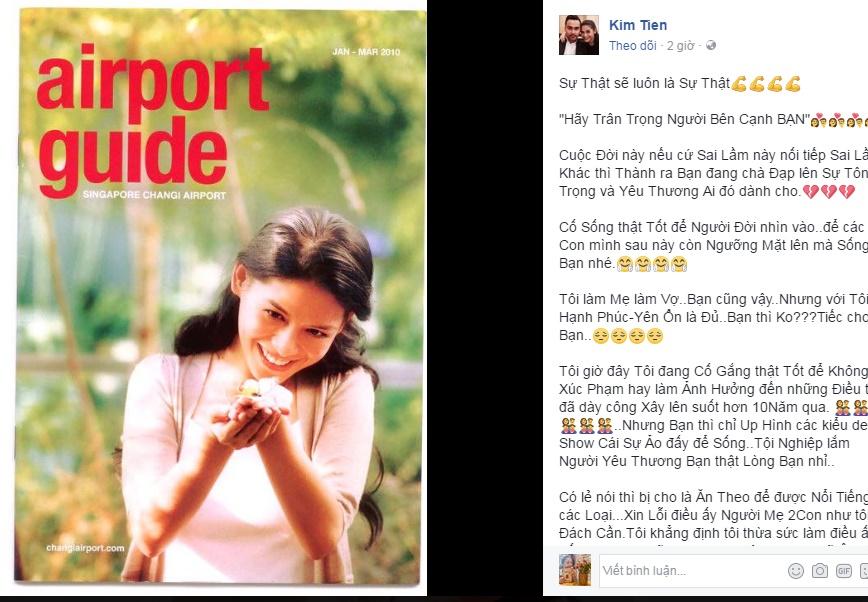Select the hugging face emoji in post
The width and height of the screenshot is (868, 602).
[652, 264]
